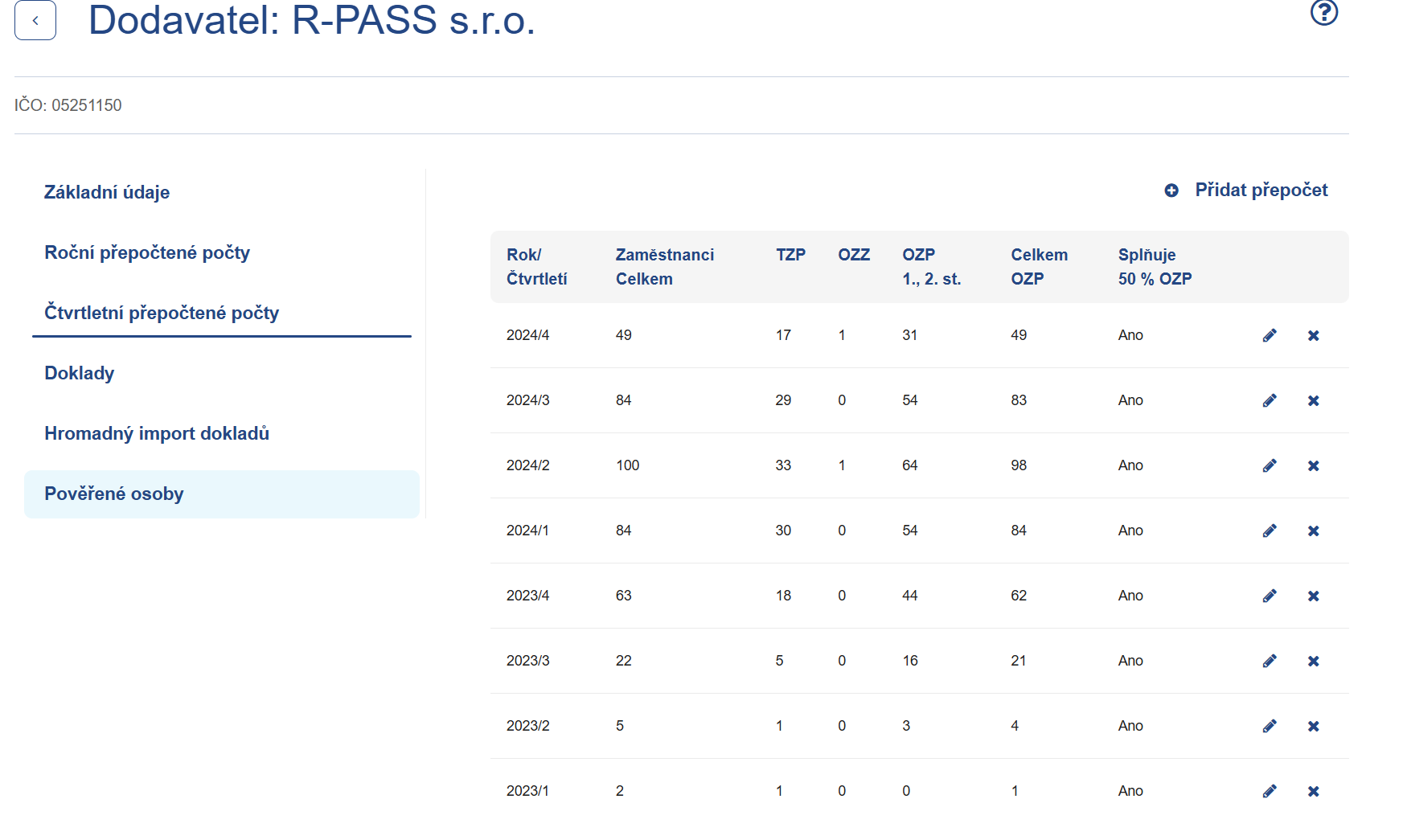Image resolution: width=1403 pixels, height=840 pixels.
Task: Delete the 2023/2 row
Action: point(1314,726)
